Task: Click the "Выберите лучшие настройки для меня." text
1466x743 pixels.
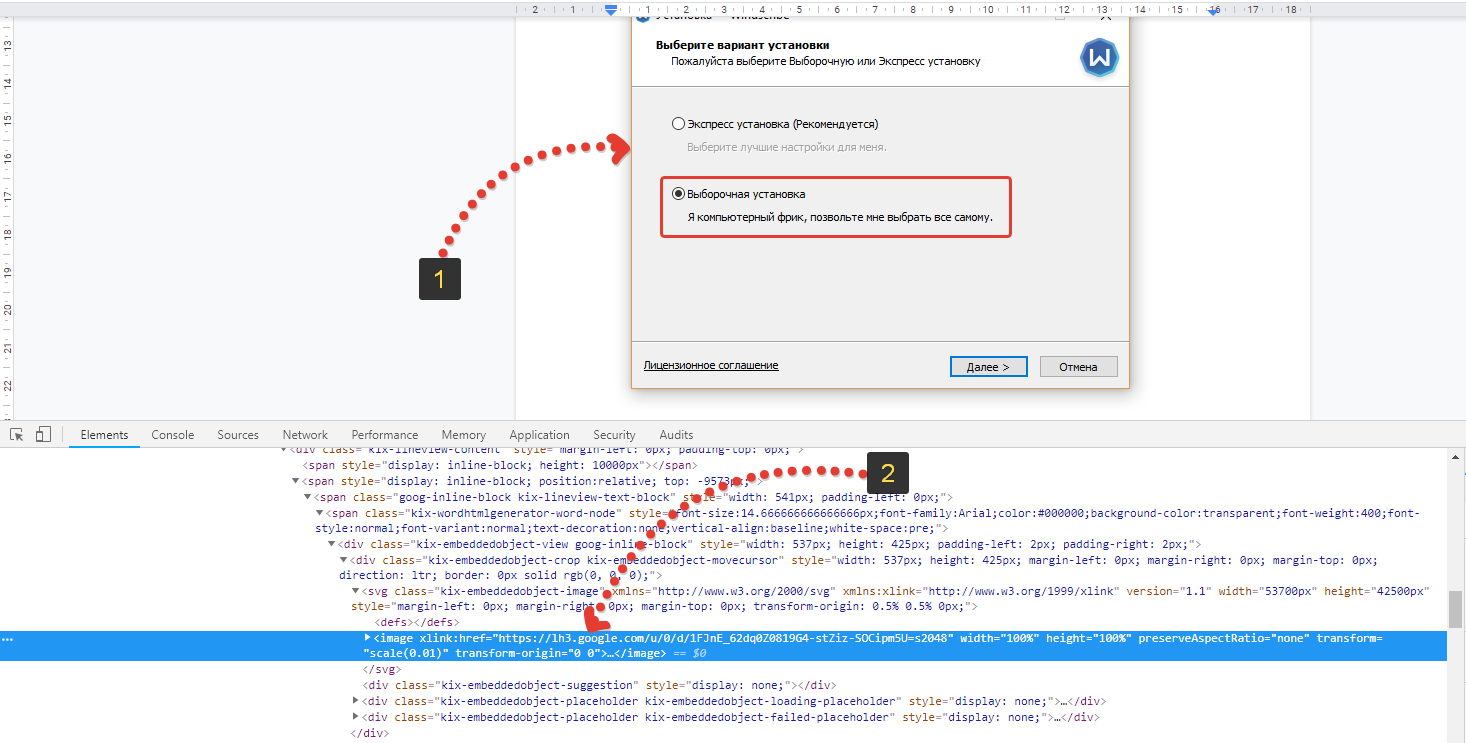Action: [786, 147]
